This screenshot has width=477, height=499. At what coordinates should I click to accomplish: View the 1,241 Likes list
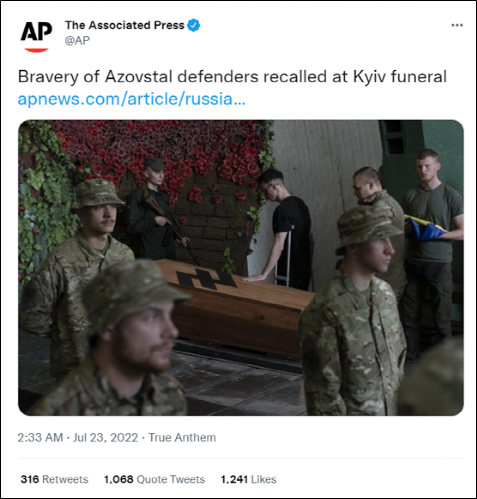248,479
